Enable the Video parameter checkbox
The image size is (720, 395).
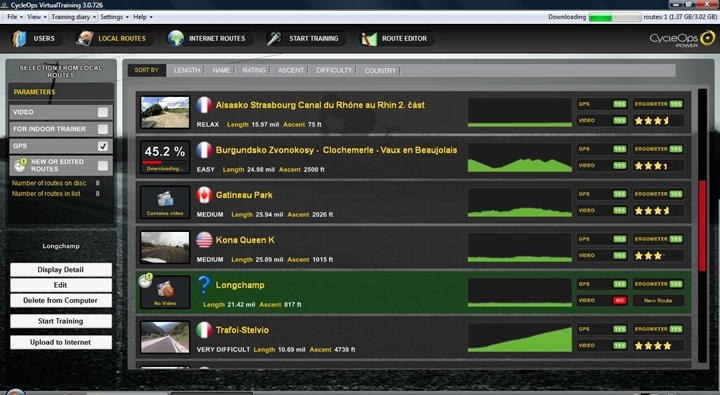click(x=103, y=112)
